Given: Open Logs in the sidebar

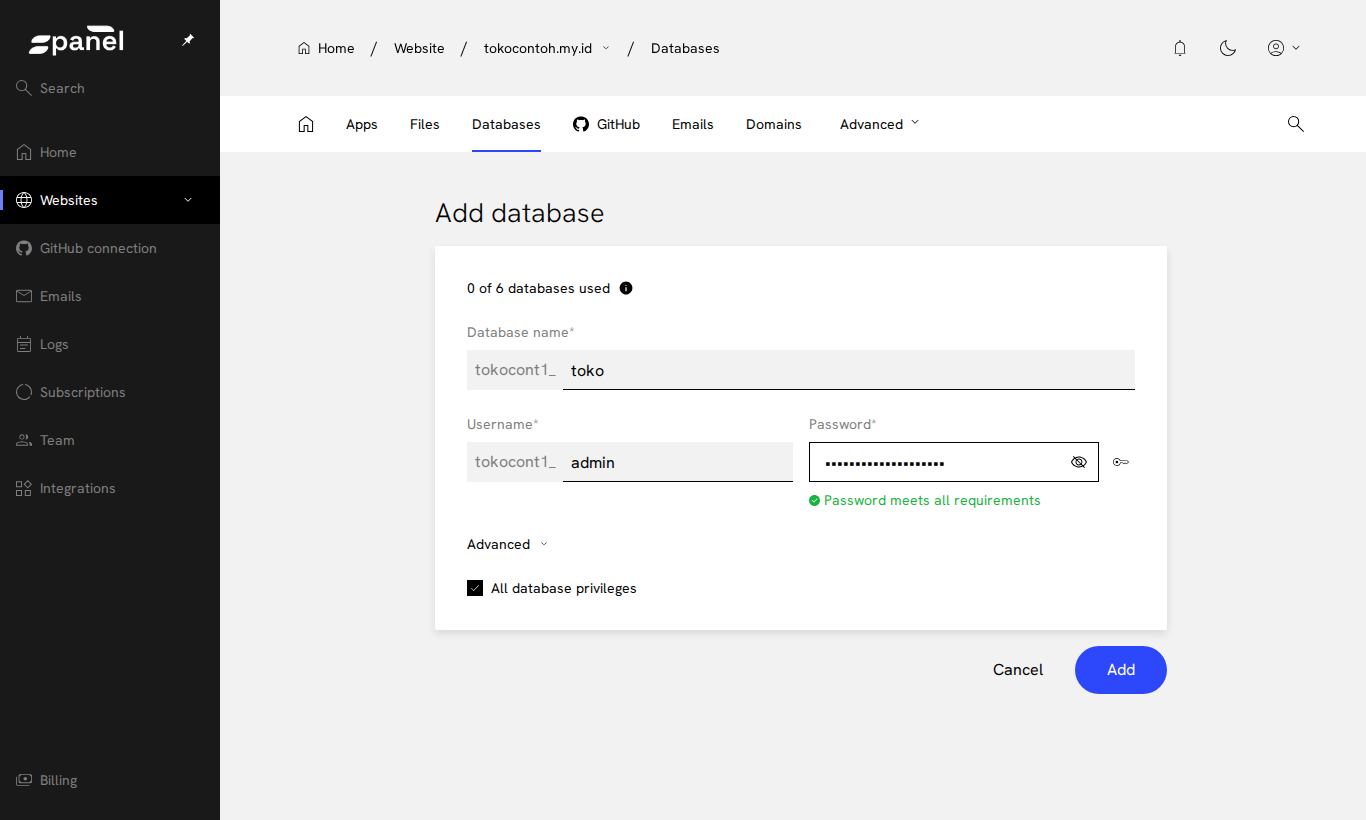Looking at the screenshot, I should pyautogui.click(x=110, y=344).
